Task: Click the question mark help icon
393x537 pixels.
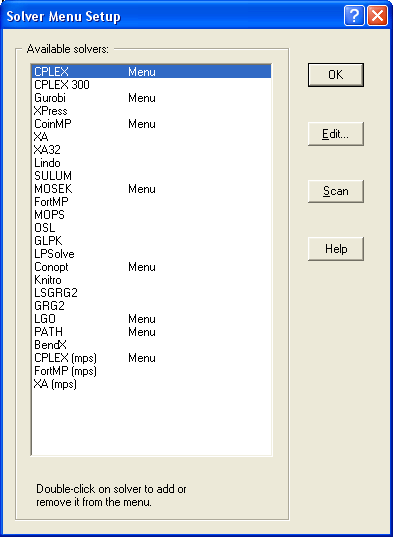Action: coord(354,16)
